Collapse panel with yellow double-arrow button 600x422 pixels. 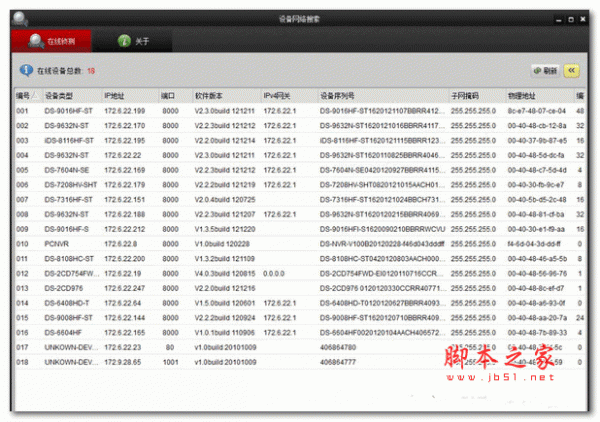tap(572, 71)
